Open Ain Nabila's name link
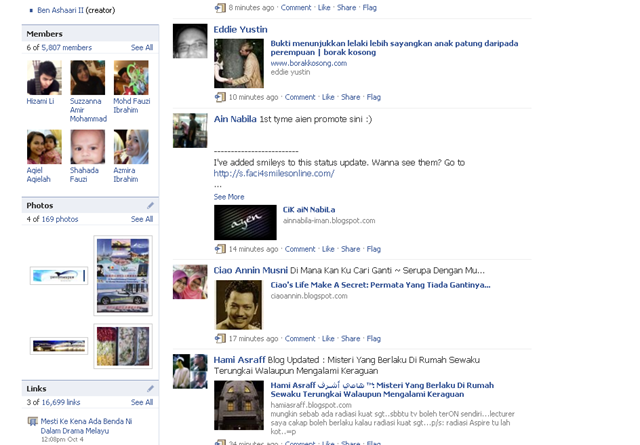 pos(235,119)
